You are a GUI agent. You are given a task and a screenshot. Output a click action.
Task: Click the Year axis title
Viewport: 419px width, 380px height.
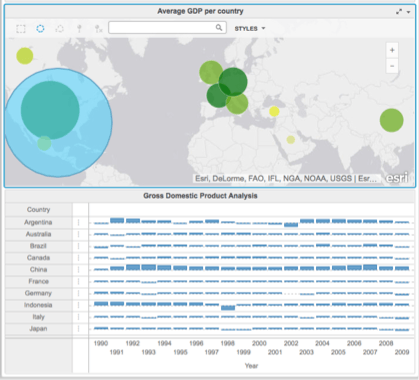(251, 366)
